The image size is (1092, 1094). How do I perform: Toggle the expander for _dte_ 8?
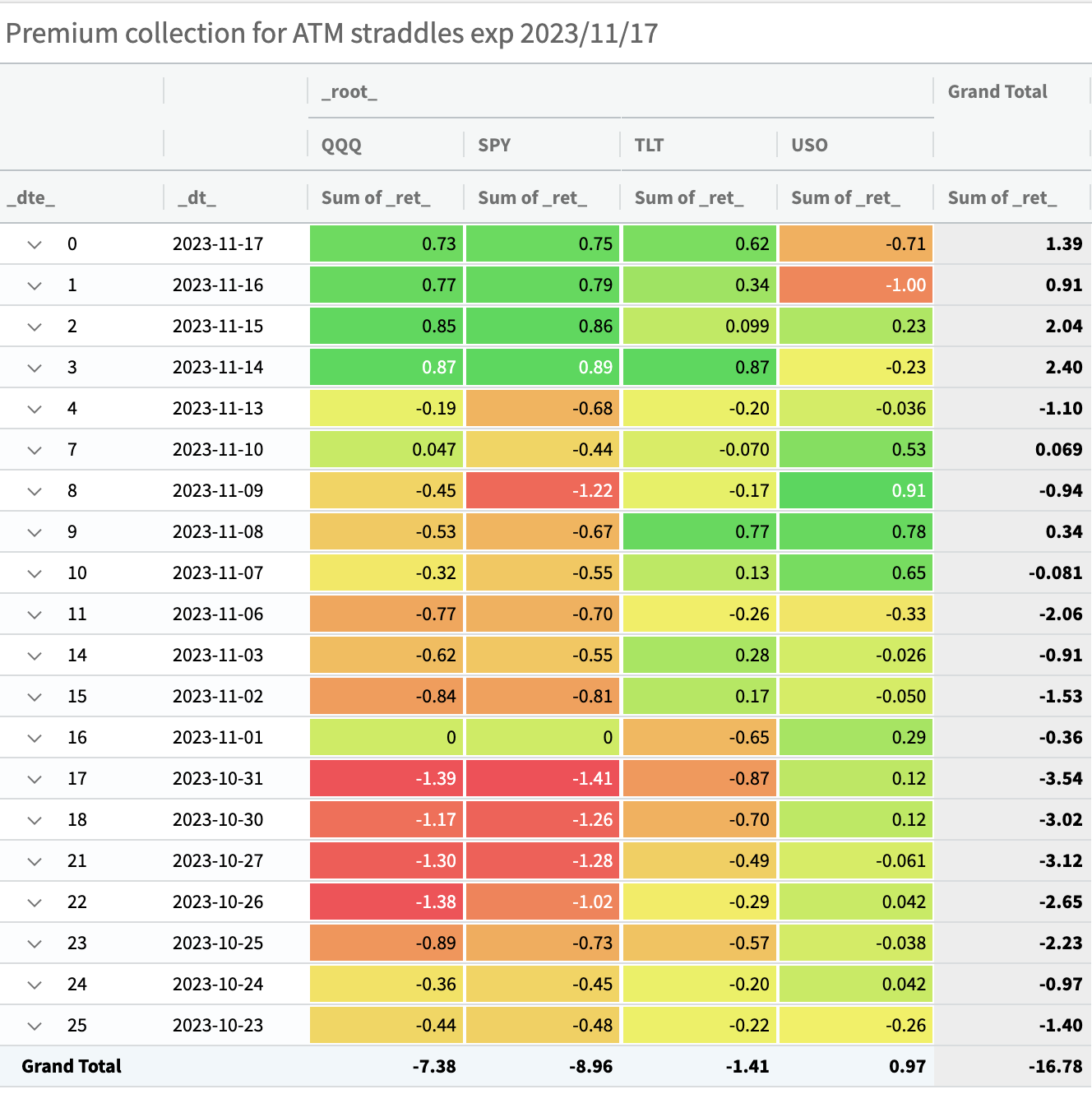[35, 491]
